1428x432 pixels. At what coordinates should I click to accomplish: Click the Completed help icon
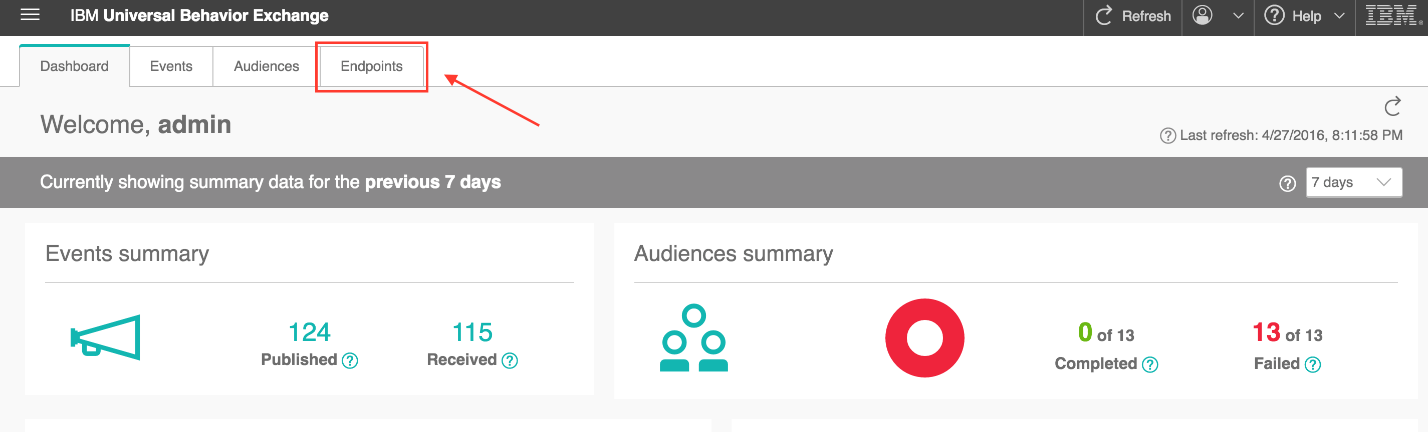(1150, 365)
